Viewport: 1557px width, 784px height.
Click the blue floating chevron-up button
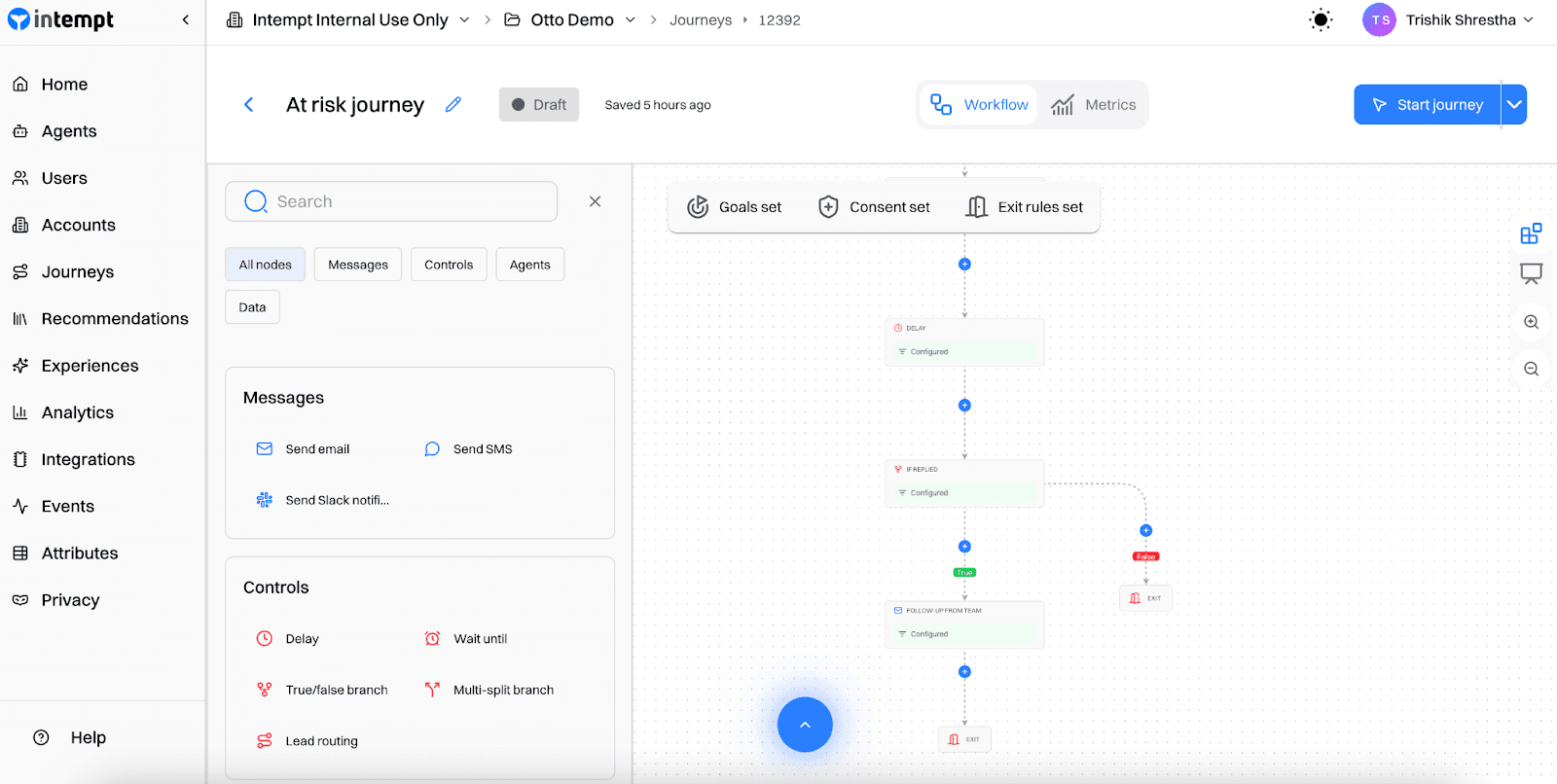805,725
